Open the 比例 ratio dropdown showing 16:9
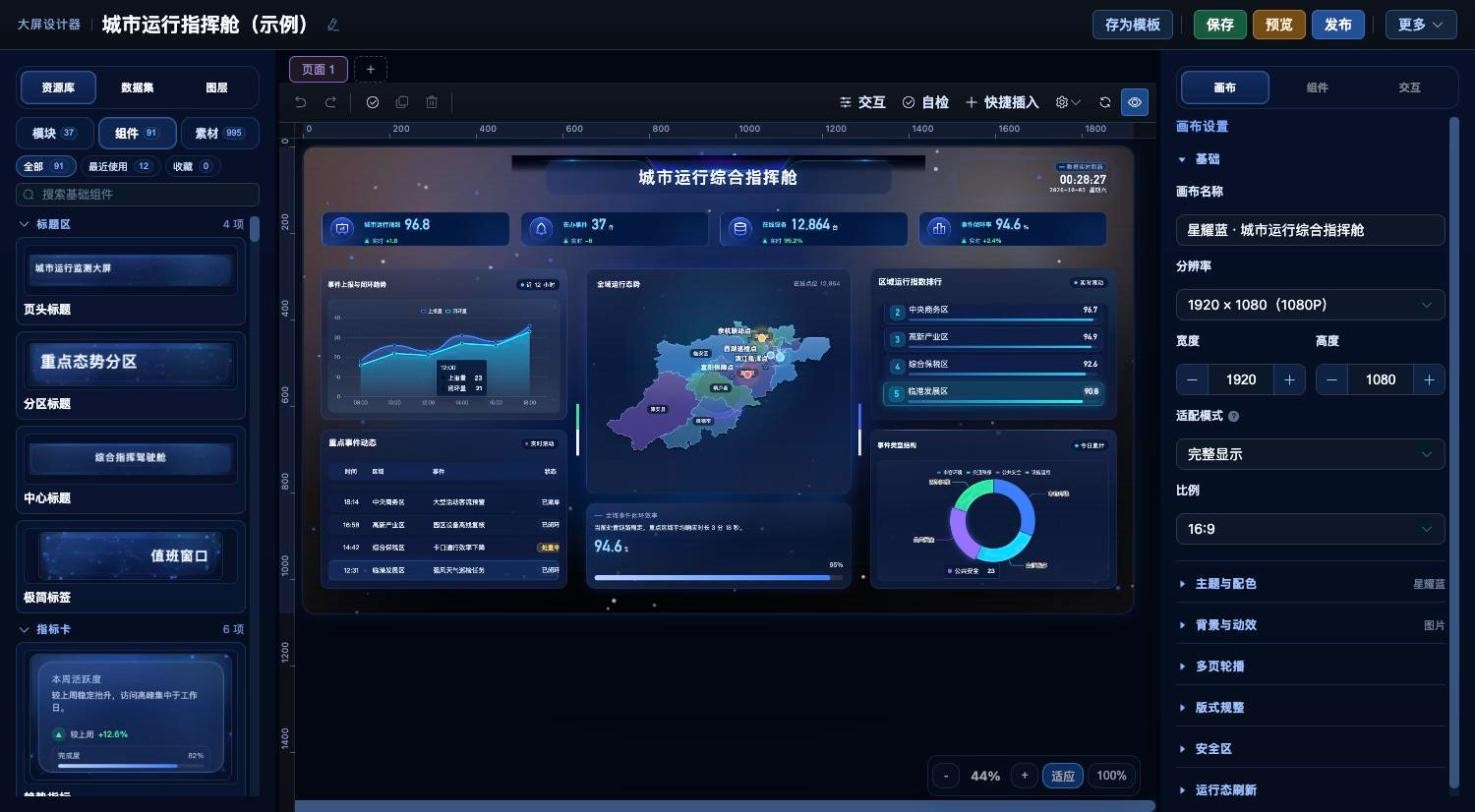The width and height of the screenshot is (1475, 812). point(1310,529)
